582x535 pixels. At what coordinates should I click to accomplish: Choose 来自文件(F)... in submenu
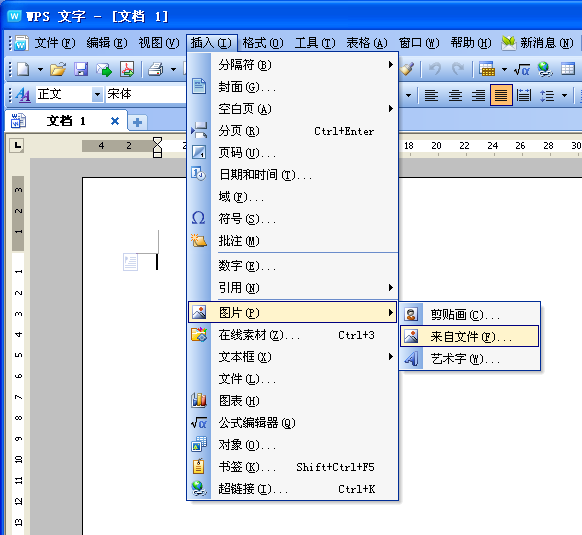pyautogui.click(x=470, y=336)
